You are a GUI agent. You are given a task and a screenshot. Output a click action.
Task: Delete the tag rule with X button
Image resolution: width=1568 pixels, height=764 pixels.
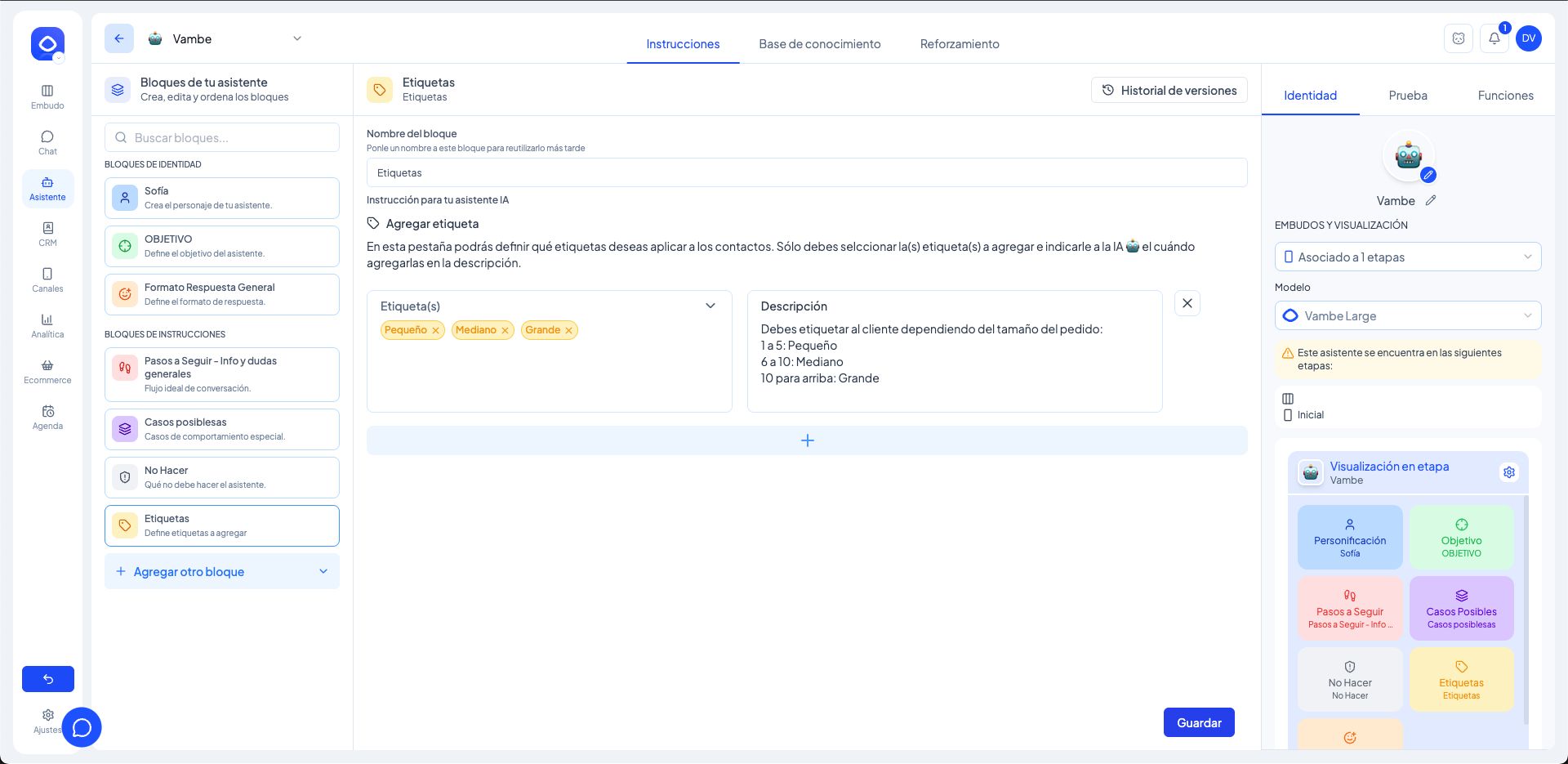tap(1187, 303)
